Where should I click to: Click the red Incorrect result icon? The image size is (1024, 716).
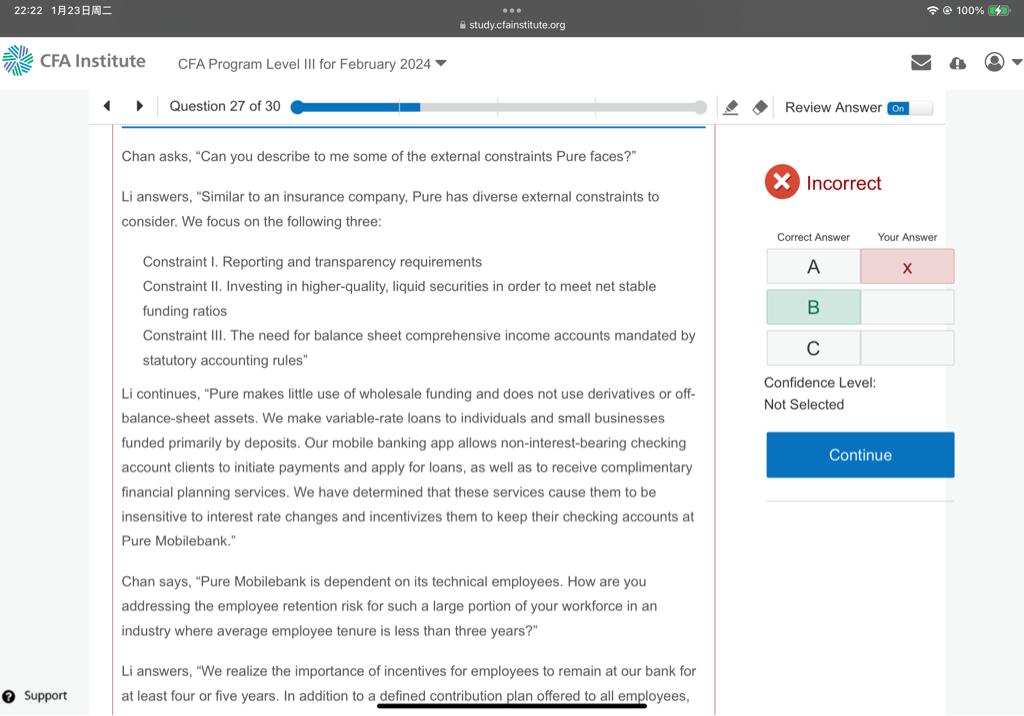[782, 182]
